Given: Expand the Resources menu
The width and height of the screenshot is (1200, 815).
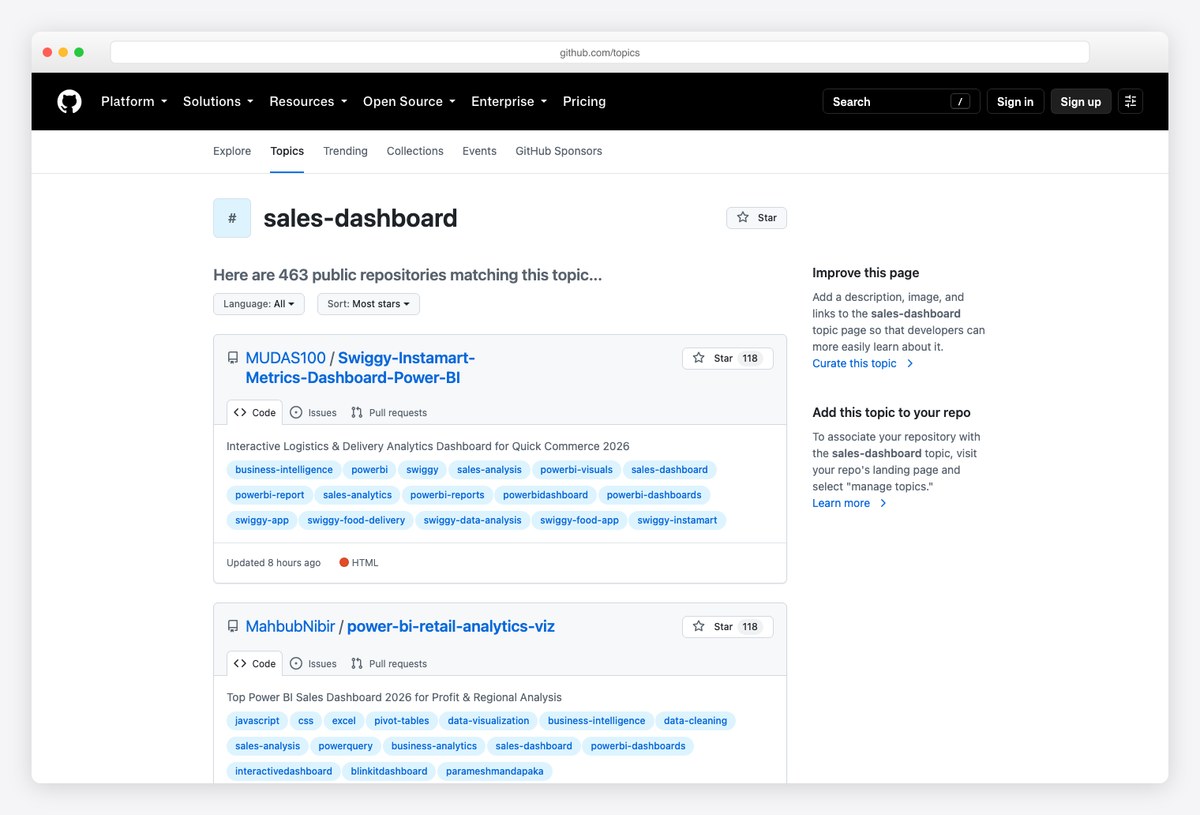Looking at the screenshot, I should (x=308, y=101).
